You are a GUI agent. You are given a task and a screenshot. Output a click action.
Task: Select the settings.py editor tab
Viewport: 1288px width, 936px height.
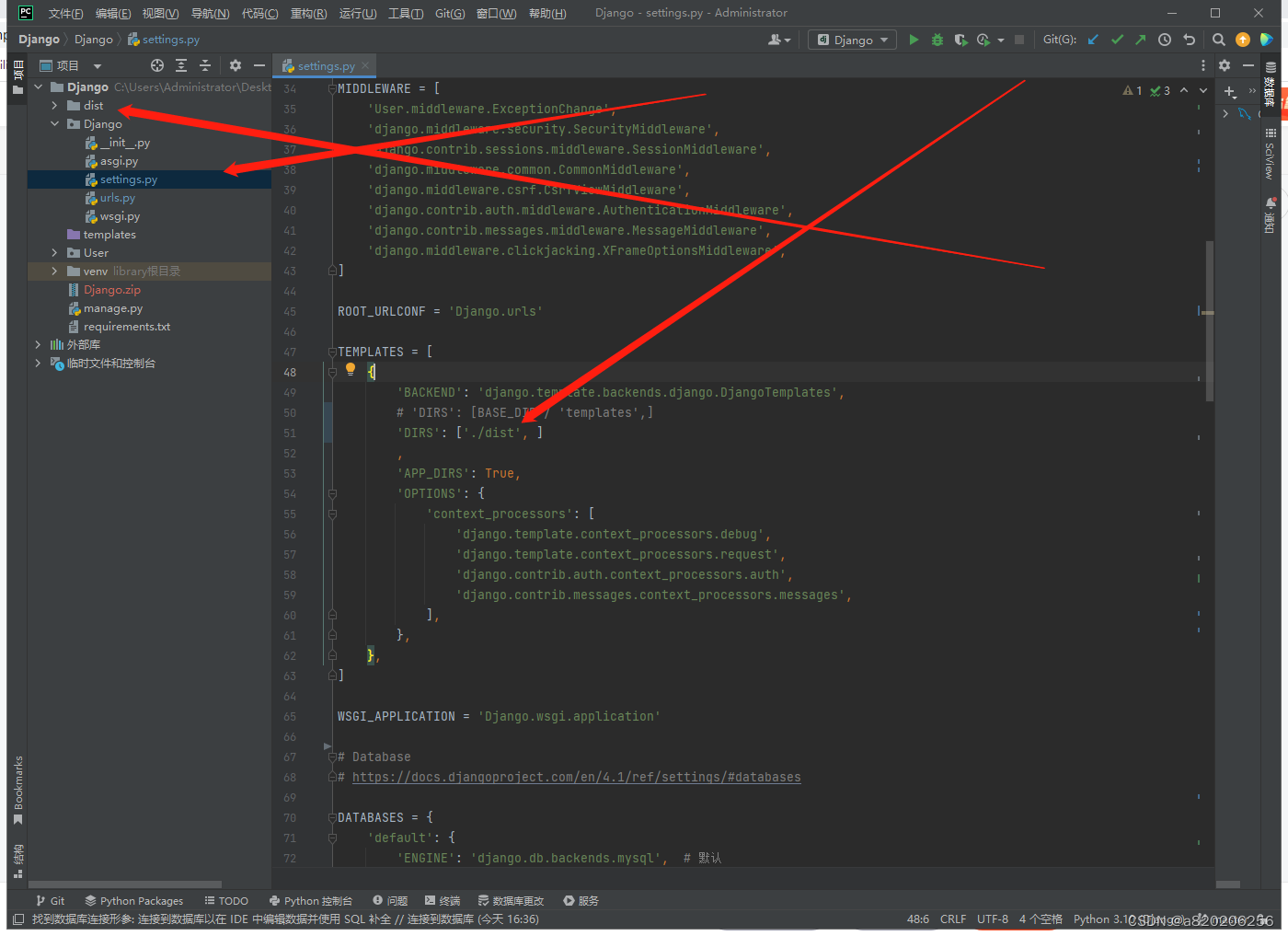point(324,65)
